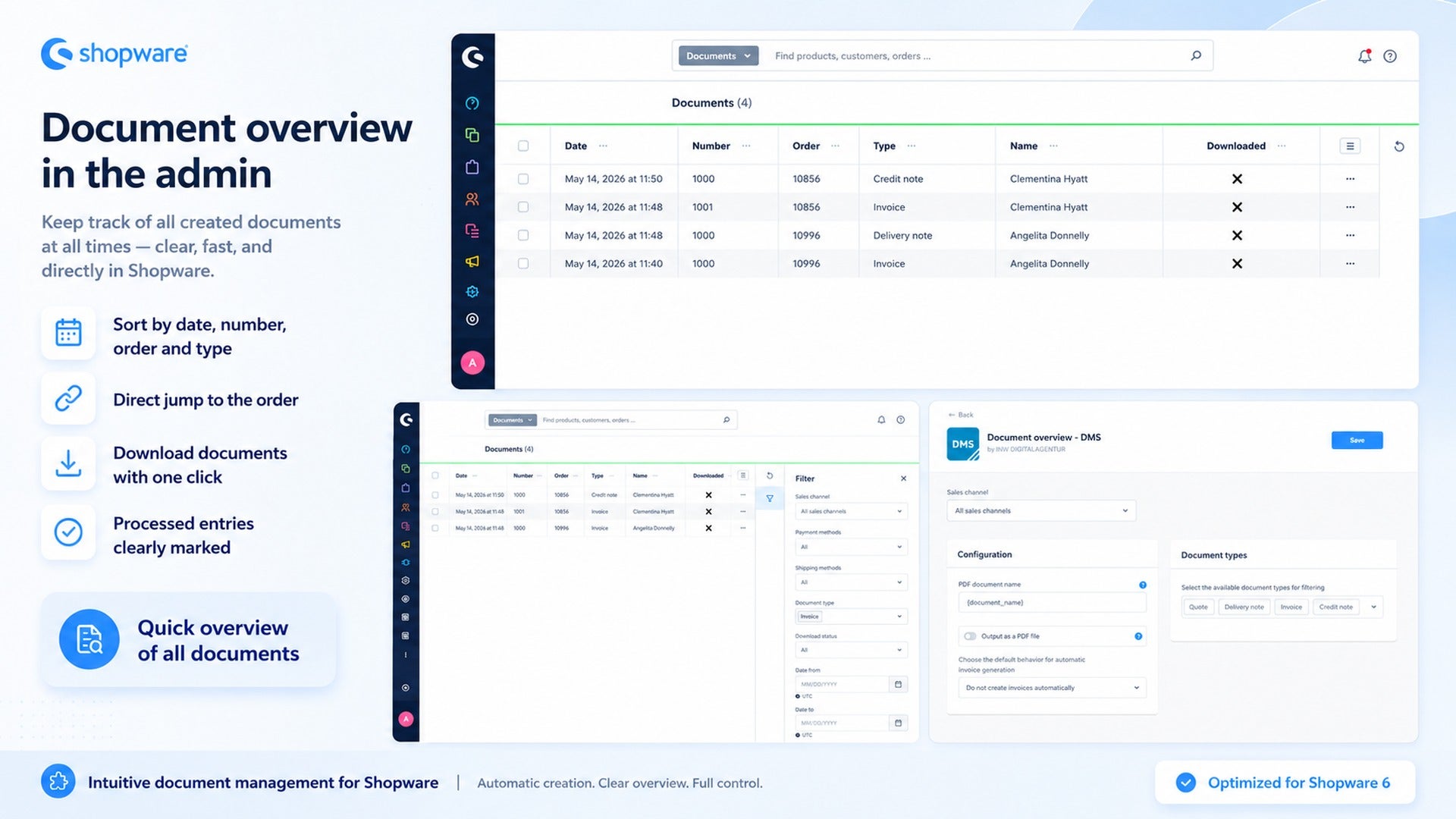Click "Clementina Hyatt" in the large table's Invoice row
Screen dimensions: 1456x819
1049,207
